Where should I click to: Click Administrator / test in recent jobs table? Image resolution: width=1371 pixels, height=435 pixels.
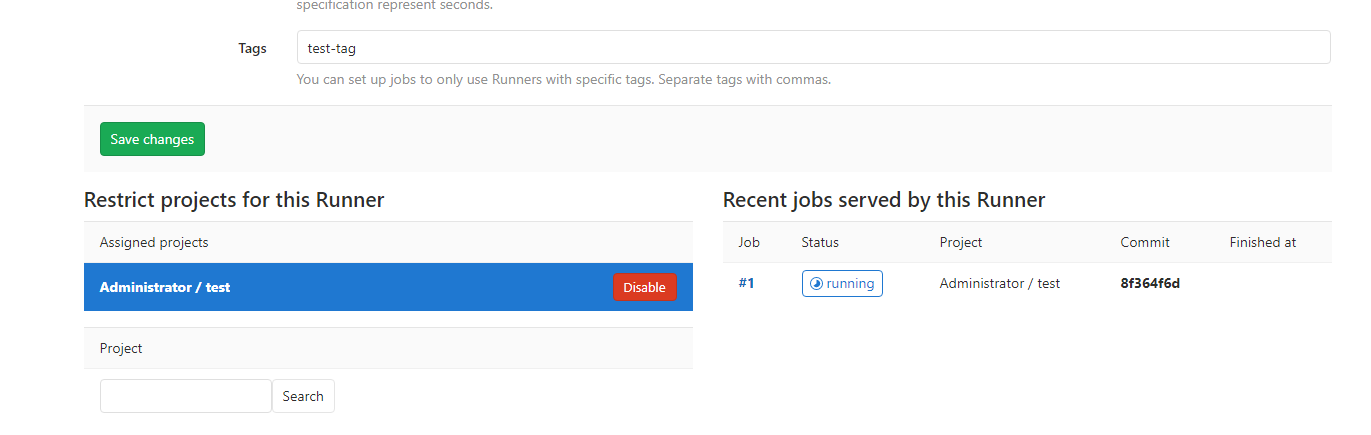tap(999, 283)
